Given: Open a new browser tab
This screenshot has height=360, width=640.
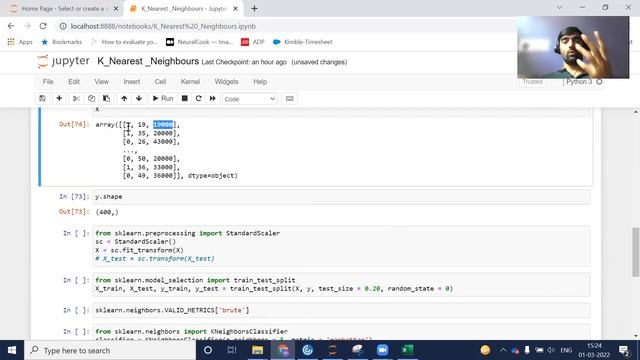Looking at the screenshot, I should [254, 8].
